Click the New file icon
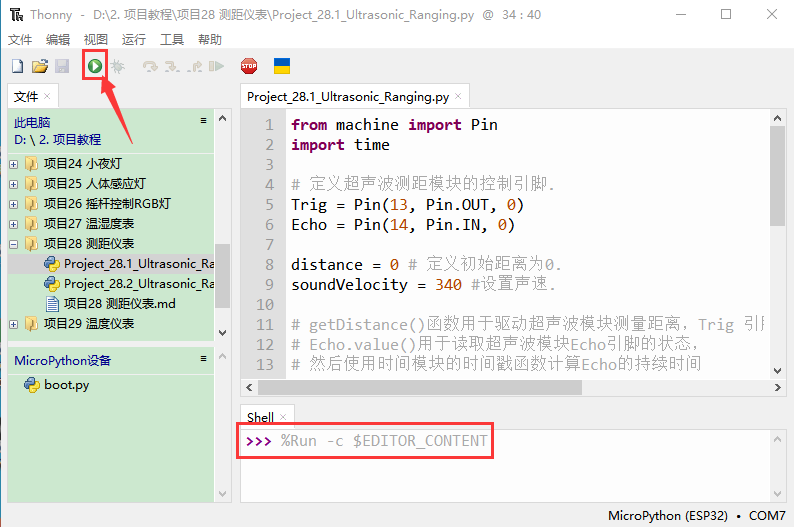This screenshot has width=794, height=527. click(x=17, y=66)
